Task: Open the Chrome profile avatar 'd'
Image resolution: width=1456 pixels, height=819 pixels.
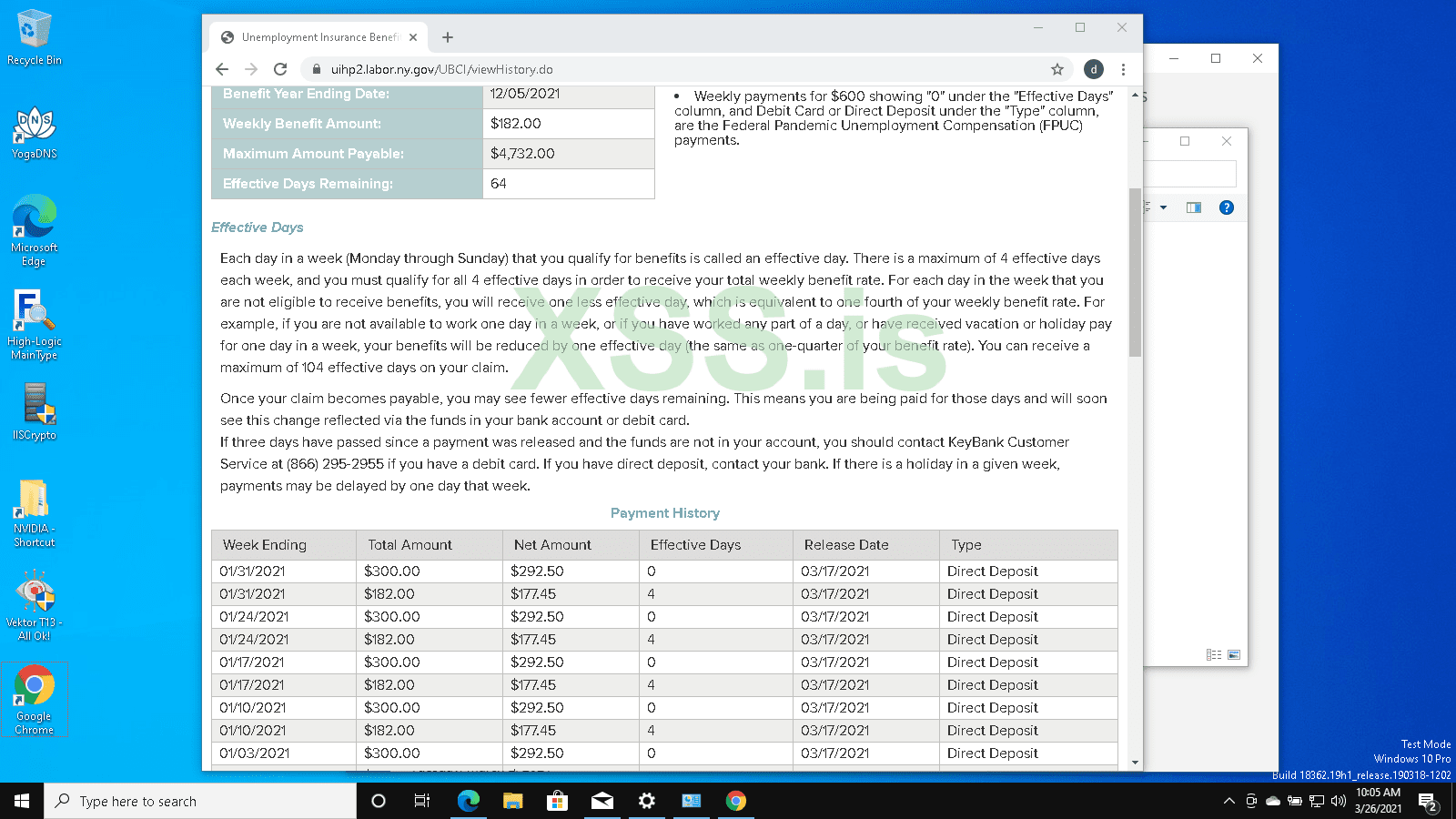Action: (1094, 69)
